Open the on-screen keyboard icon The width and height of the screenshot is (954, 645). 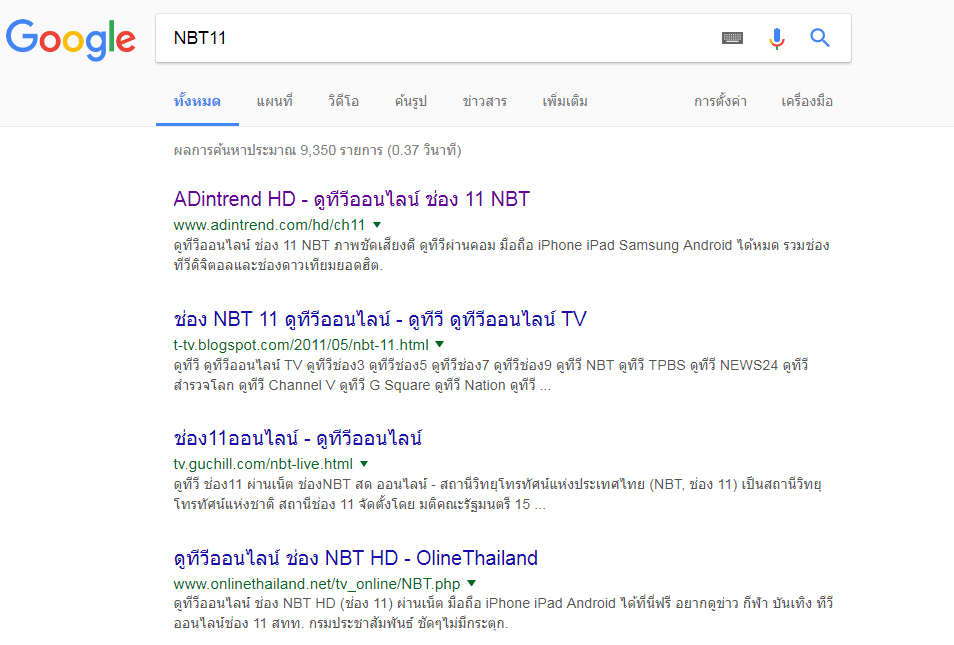[x=732, y=38]
